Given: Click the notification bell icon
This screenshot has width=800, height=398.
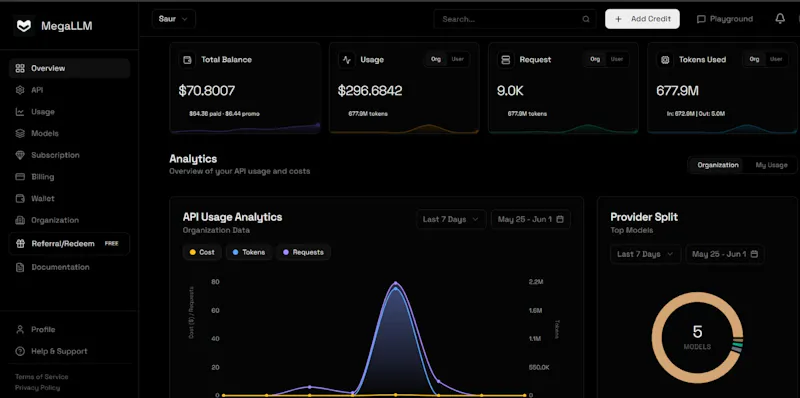Looking at the screenshot, I should (780, 19).
